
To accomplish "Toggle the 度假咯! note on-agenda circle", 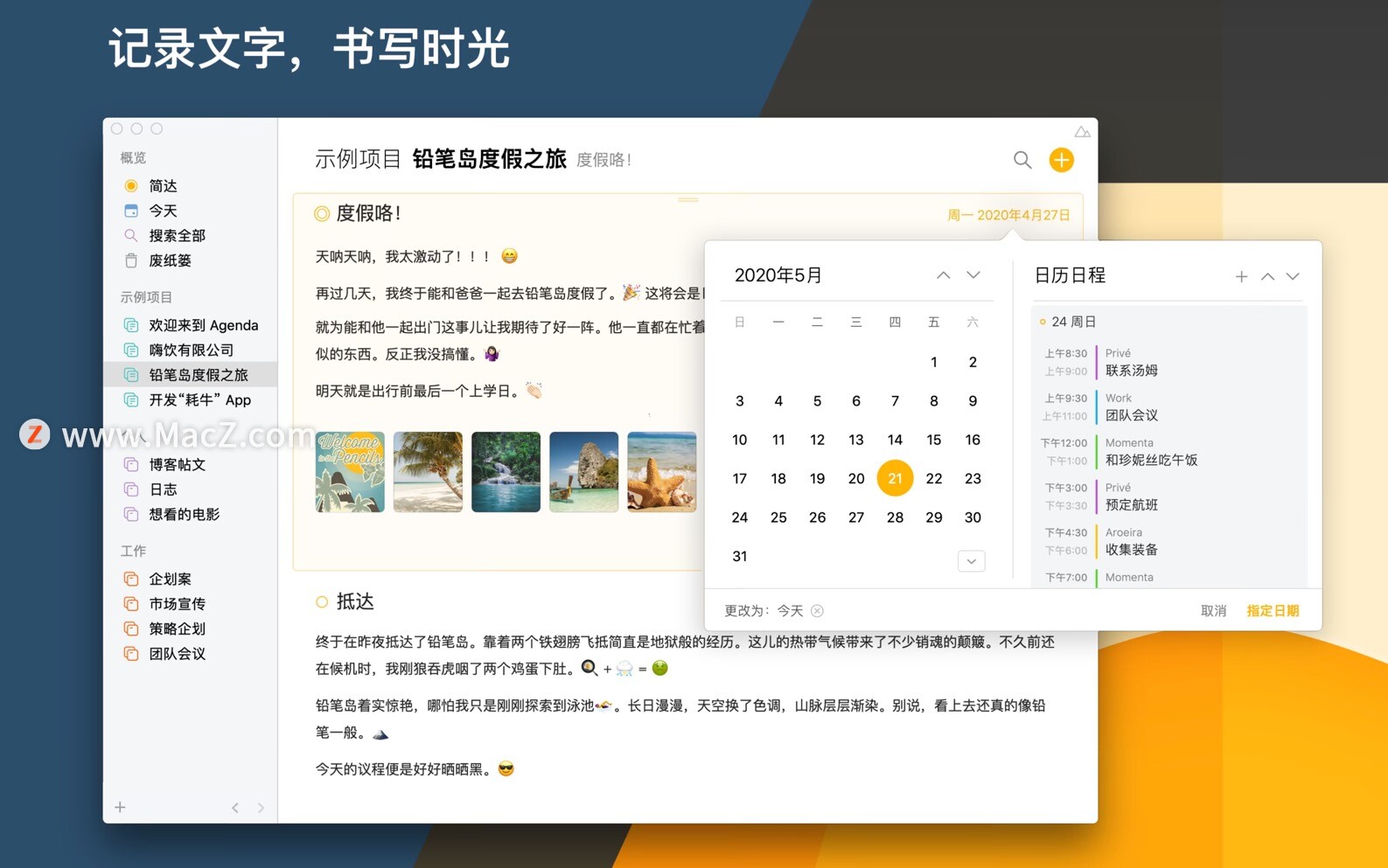I will click(x=322, y=213).
